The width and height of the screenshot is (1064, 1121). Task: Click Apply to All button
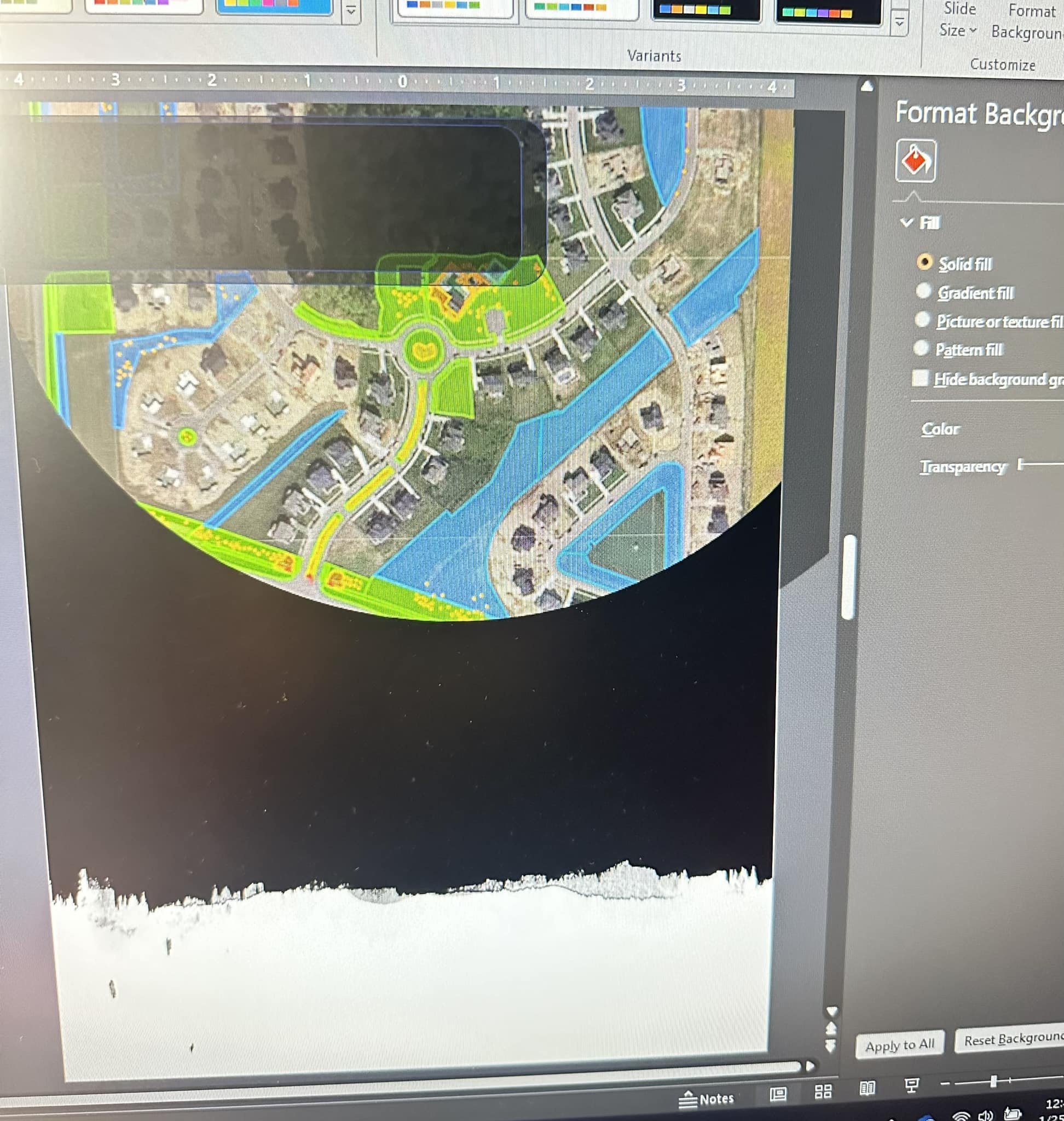pos(899,1044)
